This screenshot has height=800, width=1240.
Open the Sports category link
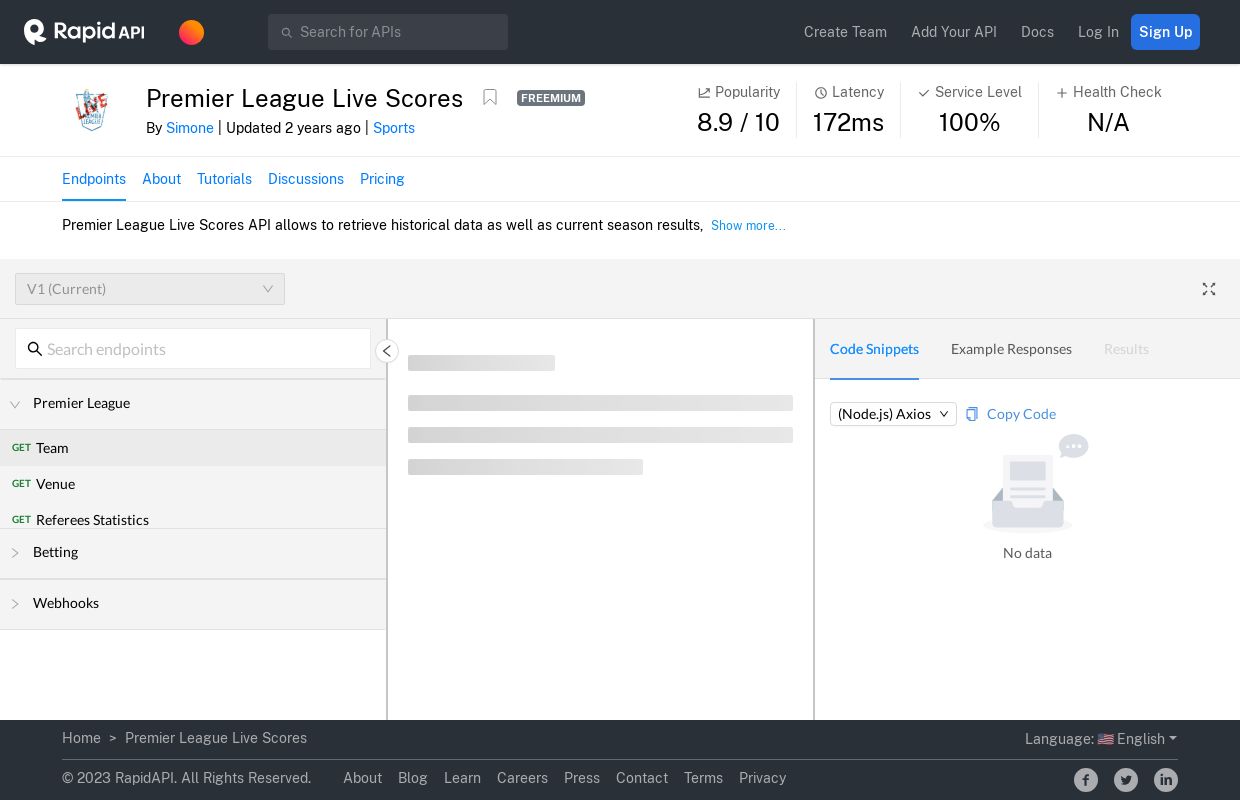pyautogui.click(x=394, y=128)
